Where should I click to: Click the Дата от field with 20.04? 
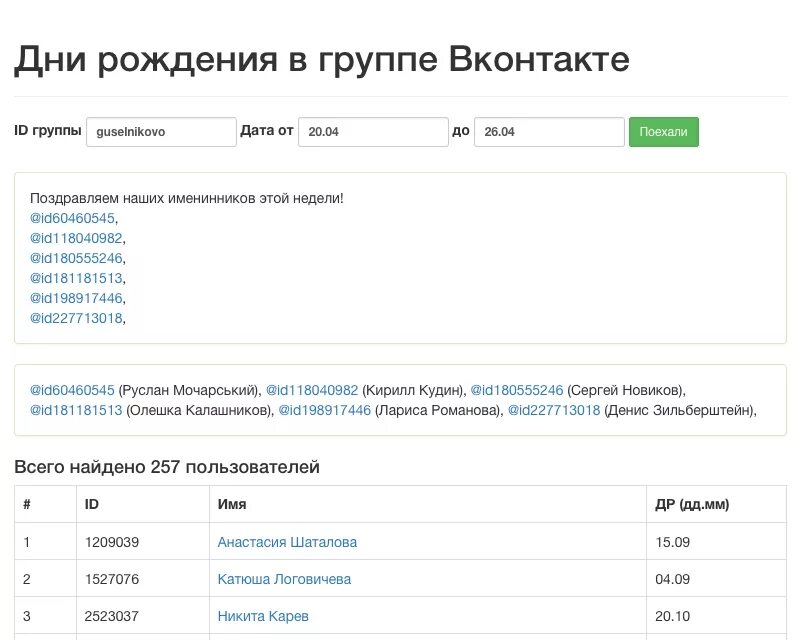373,132
